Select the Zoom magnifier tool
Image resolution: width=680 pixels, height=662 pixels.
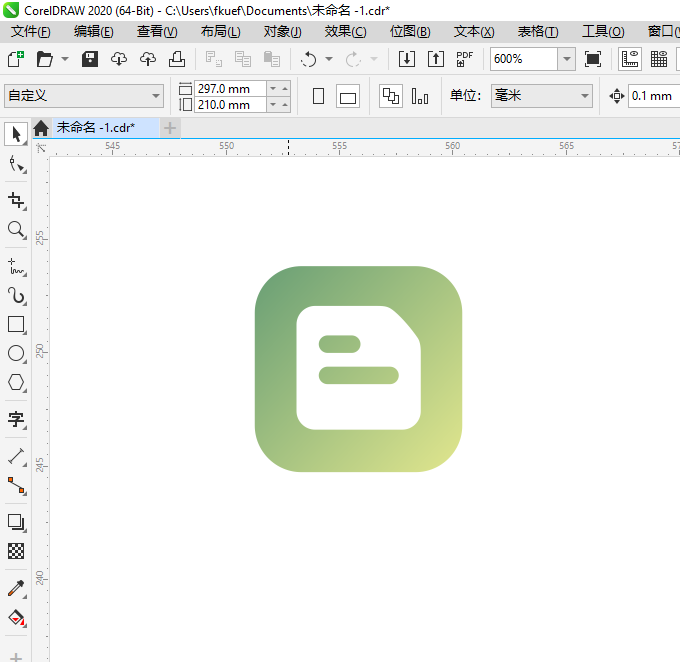pos(16,229)
